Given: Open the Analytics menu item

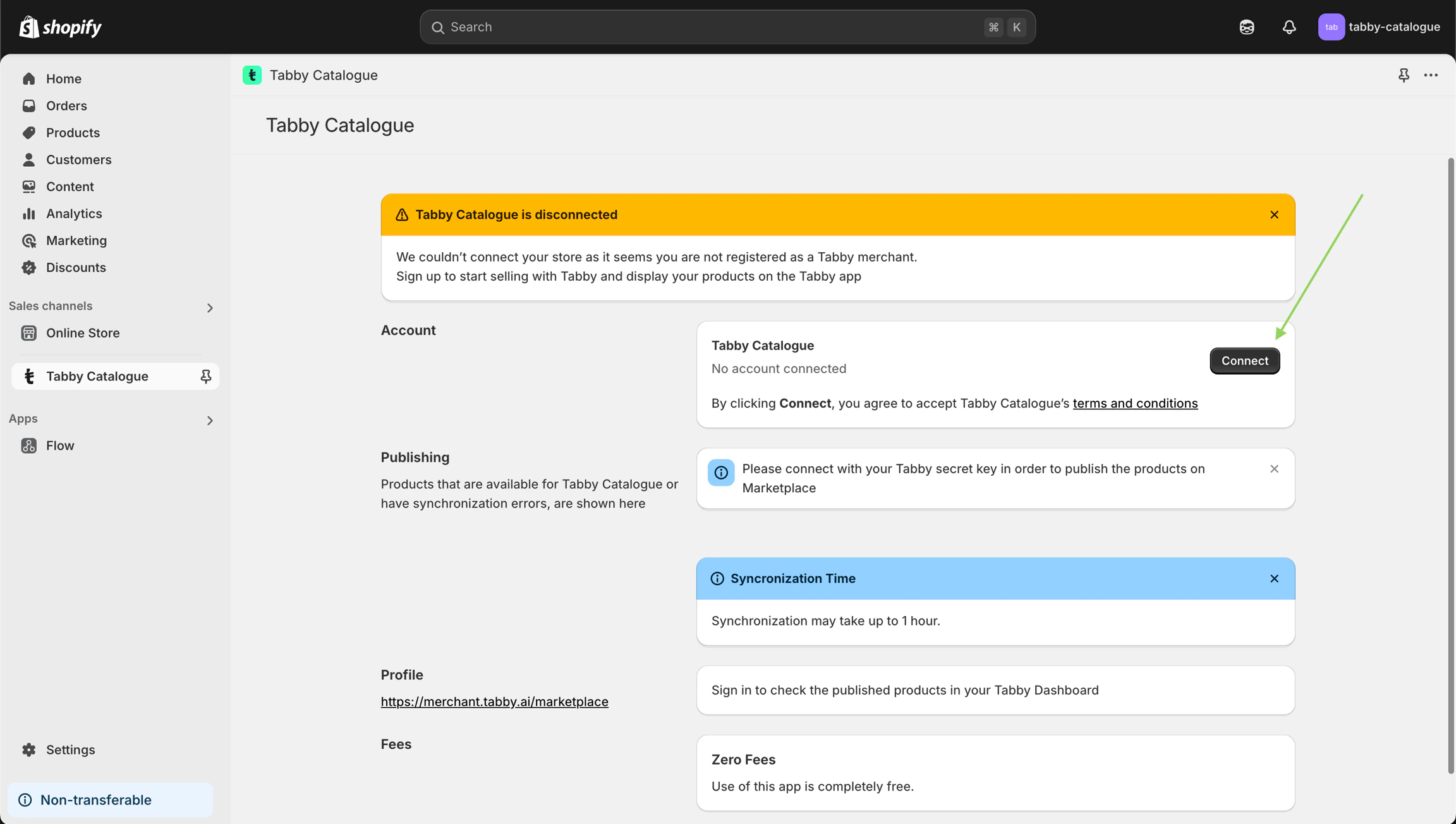Looking at the screenshot, I should tap(73, 214).
